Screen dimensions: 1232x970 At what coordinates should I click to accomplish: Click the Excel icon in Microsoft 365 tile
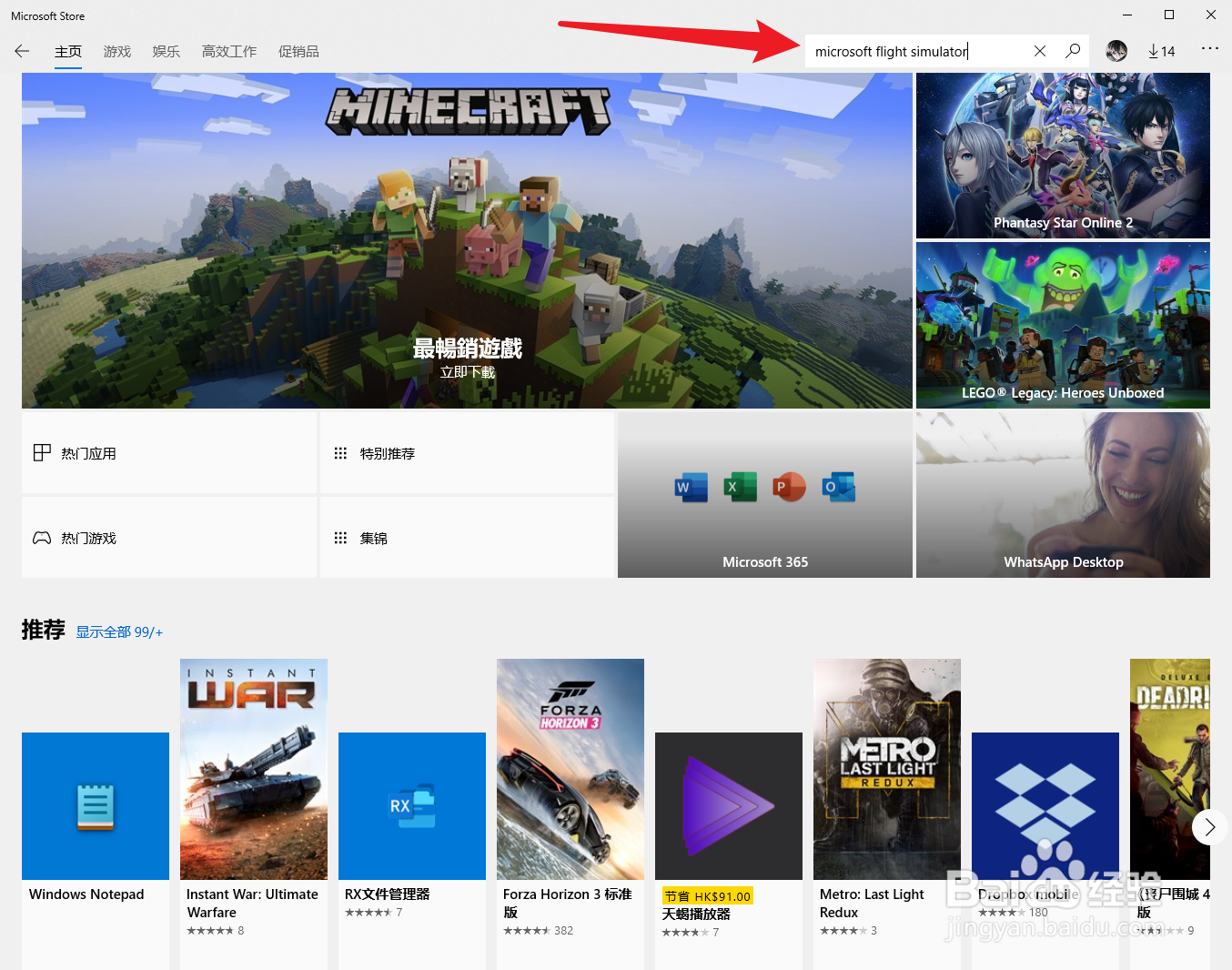pos(740,488)
